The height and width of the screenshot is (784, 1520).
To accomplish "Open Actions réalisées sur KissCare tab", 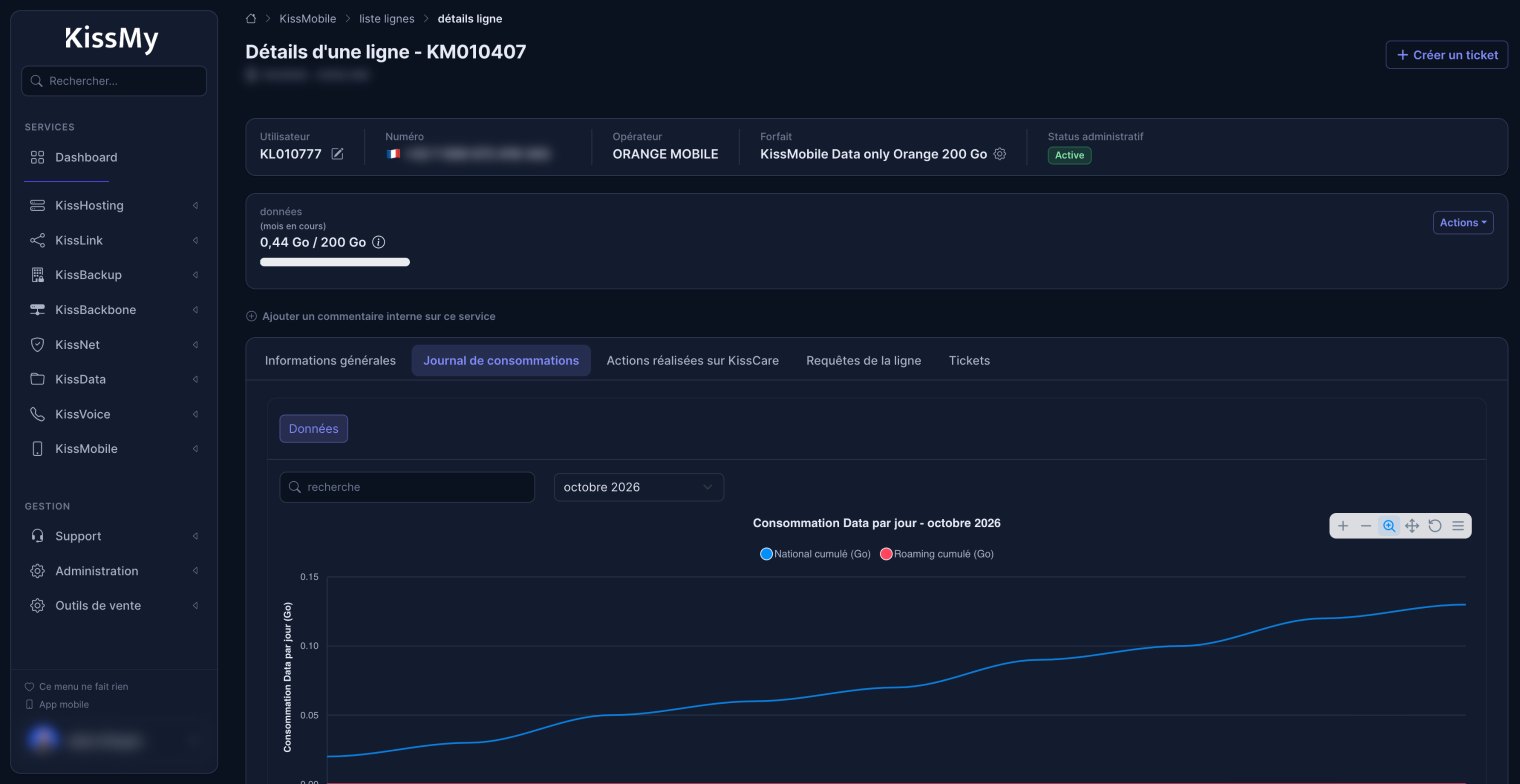I will (693, 360).
